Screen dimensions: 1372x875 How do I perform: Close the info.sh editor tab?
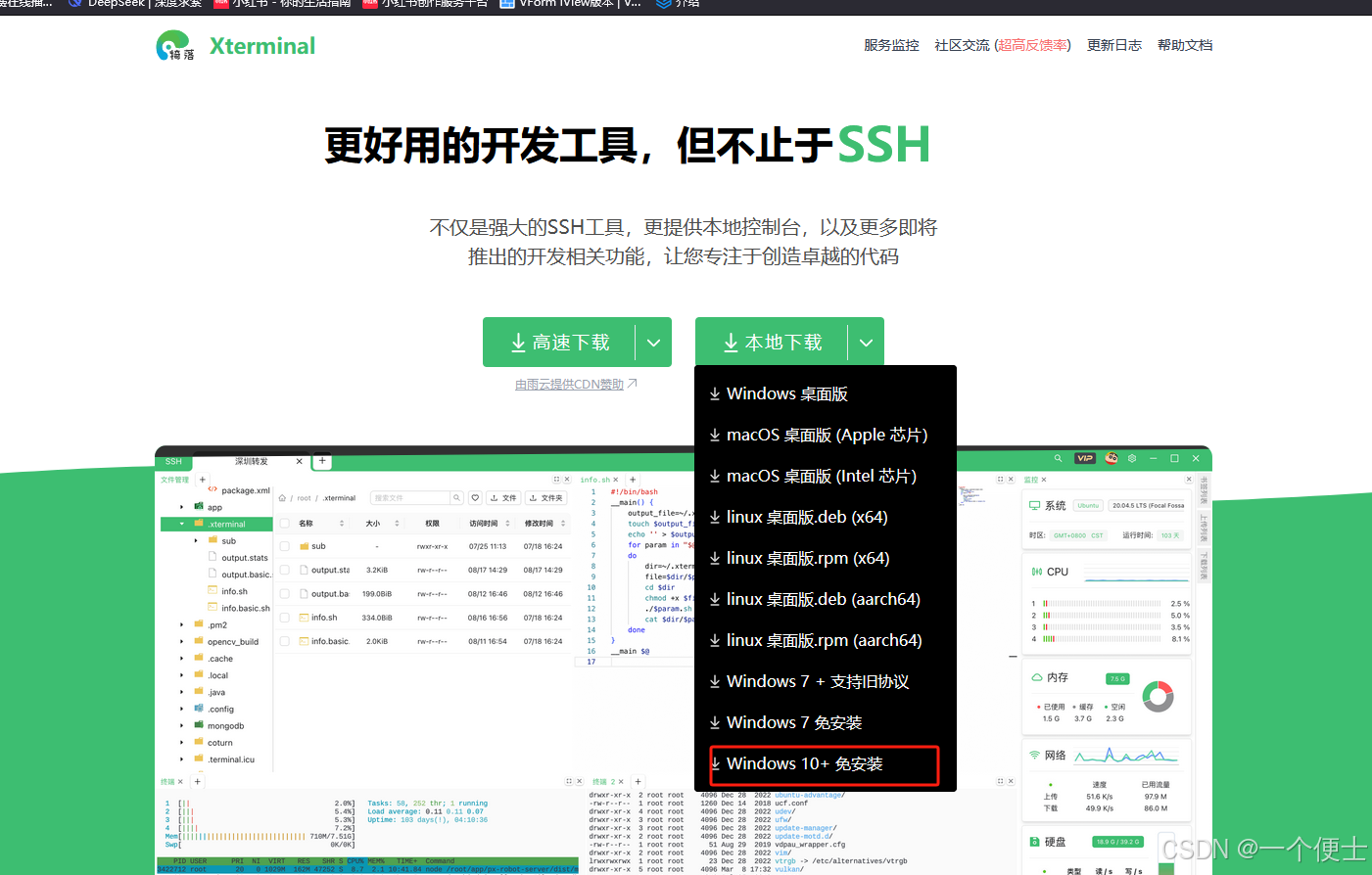[616, 480]
